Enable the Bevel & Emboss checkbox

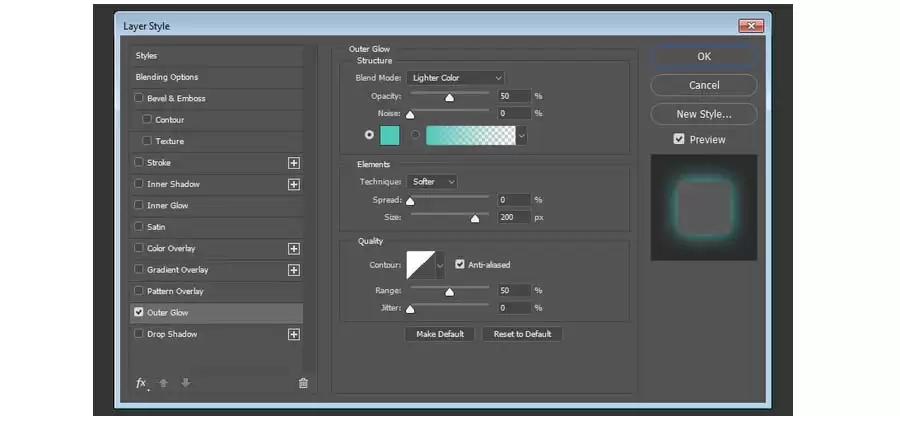tap(138, 98)
